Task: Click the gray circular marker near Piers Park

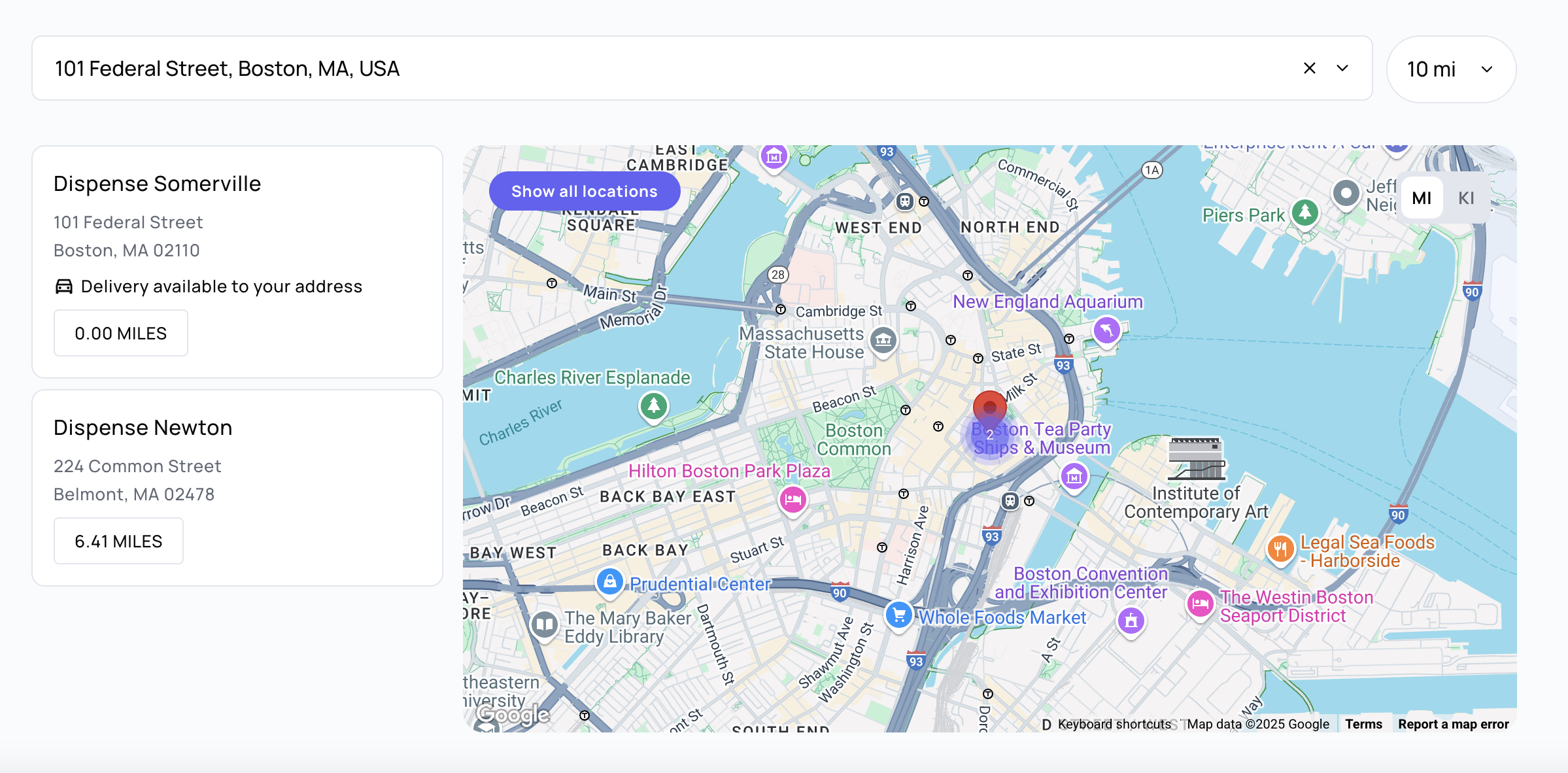Action: 1346,194
